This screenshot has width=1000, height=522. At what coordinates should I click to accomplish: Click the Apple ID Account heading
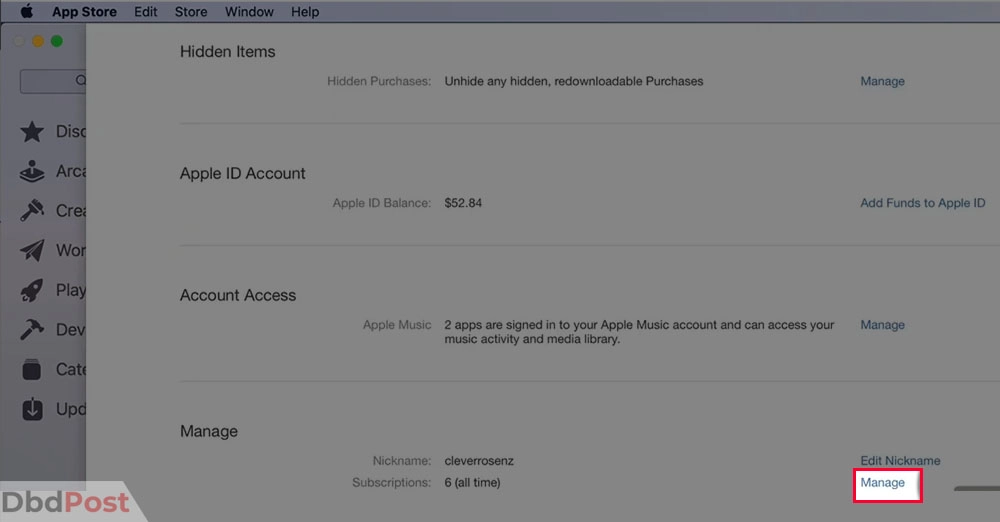(x=242, y=174)
